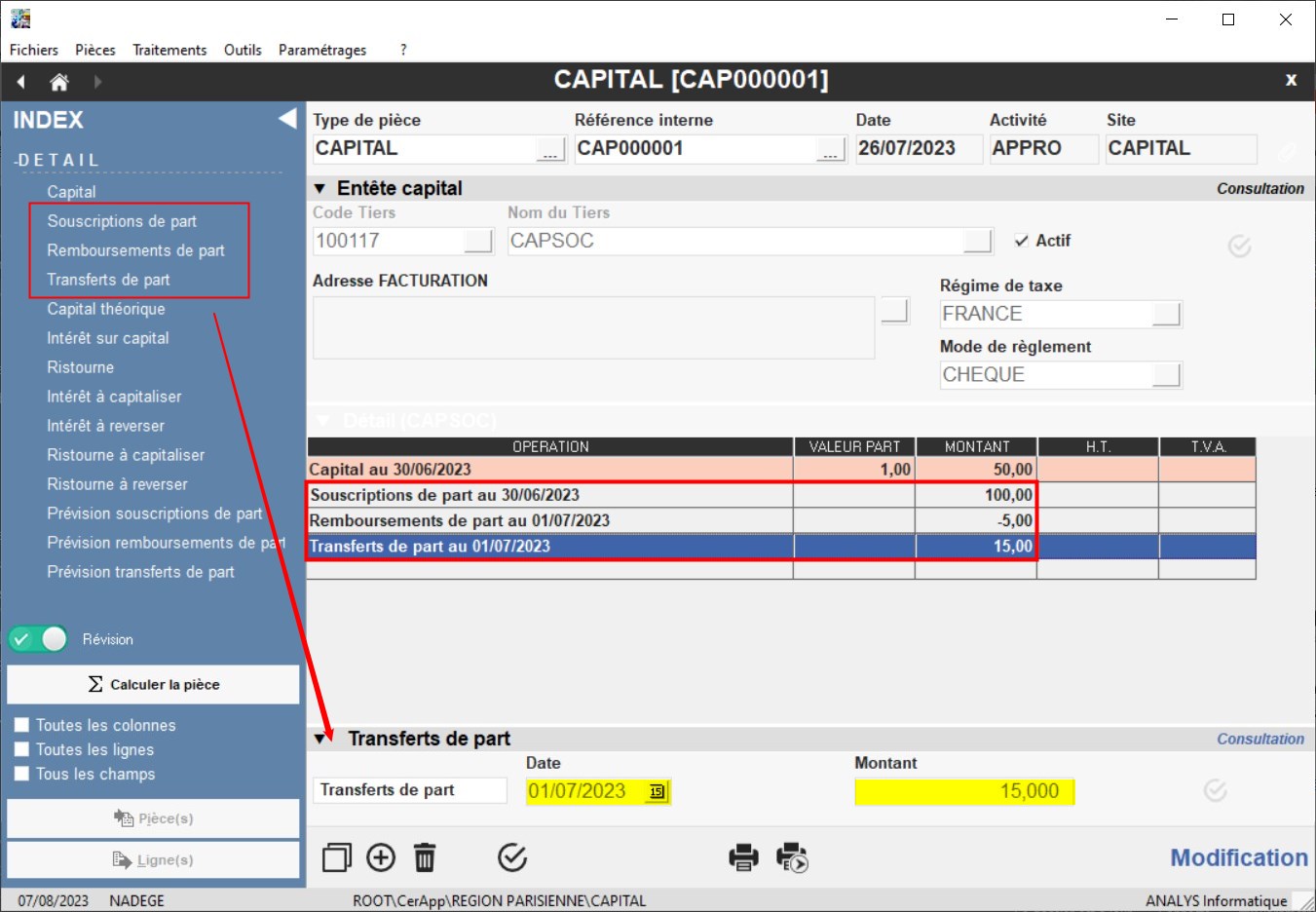Open the Traitements menu
This screenshot has height=912, width=1316.
coord(169,50)
